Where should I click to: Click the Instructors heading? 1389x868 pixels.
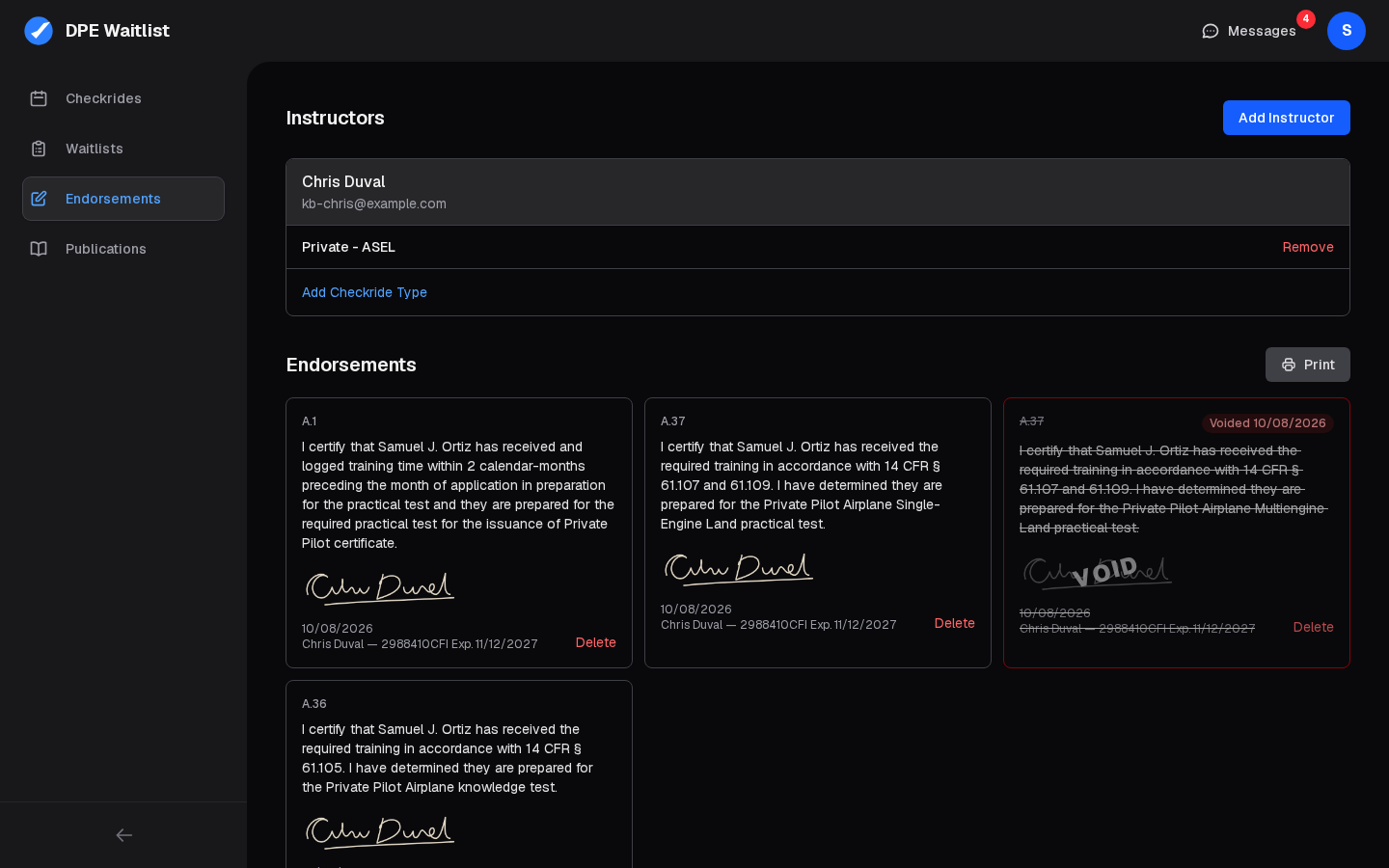335,118
